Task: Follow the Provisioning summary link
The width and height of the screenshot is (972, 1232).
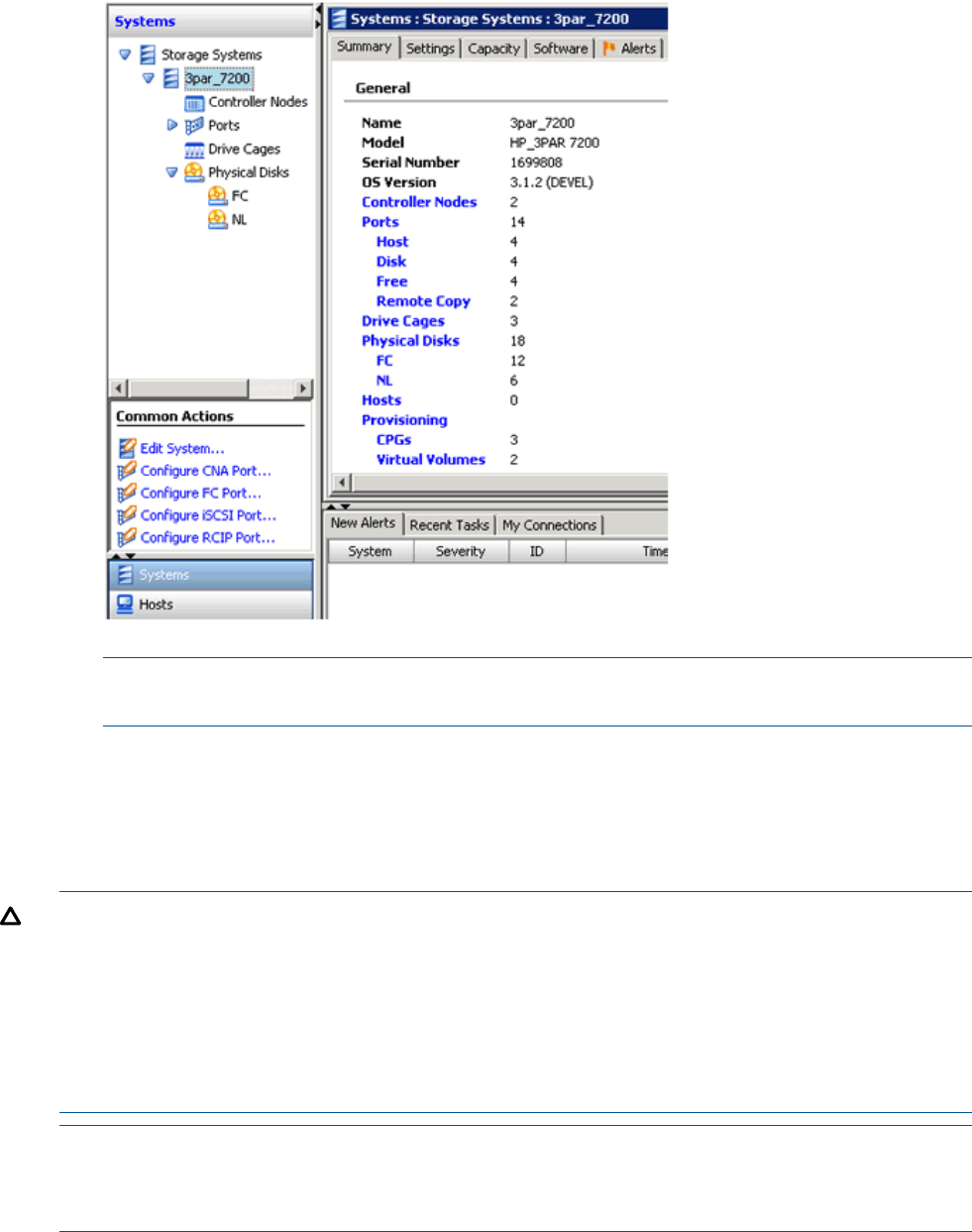Action: pyautogui.click(x=404, y=420)
